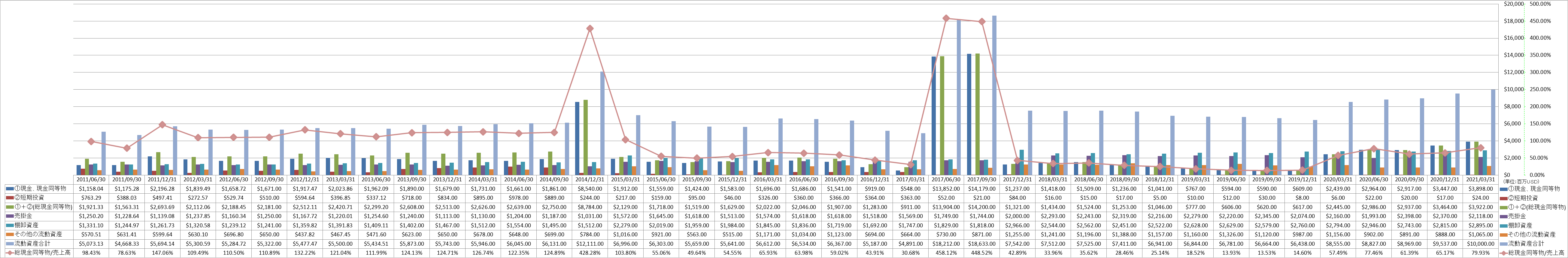This screenshot has height=258, width=1568.
Task: Click the $8,784.00 total cash equivalents cell
Action: pyautogui.click(x=590, y=207)
